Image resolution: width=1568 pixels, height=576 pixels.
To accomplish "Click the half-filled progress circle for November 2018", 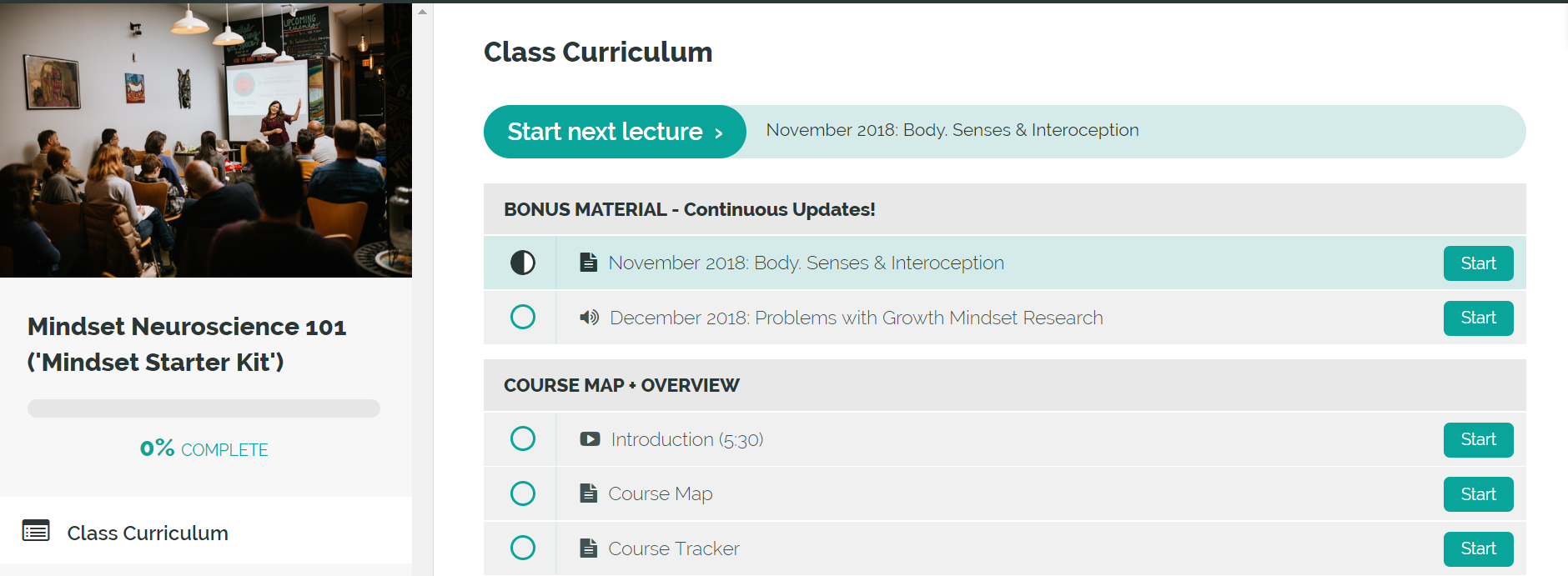I will pos(523,263).
